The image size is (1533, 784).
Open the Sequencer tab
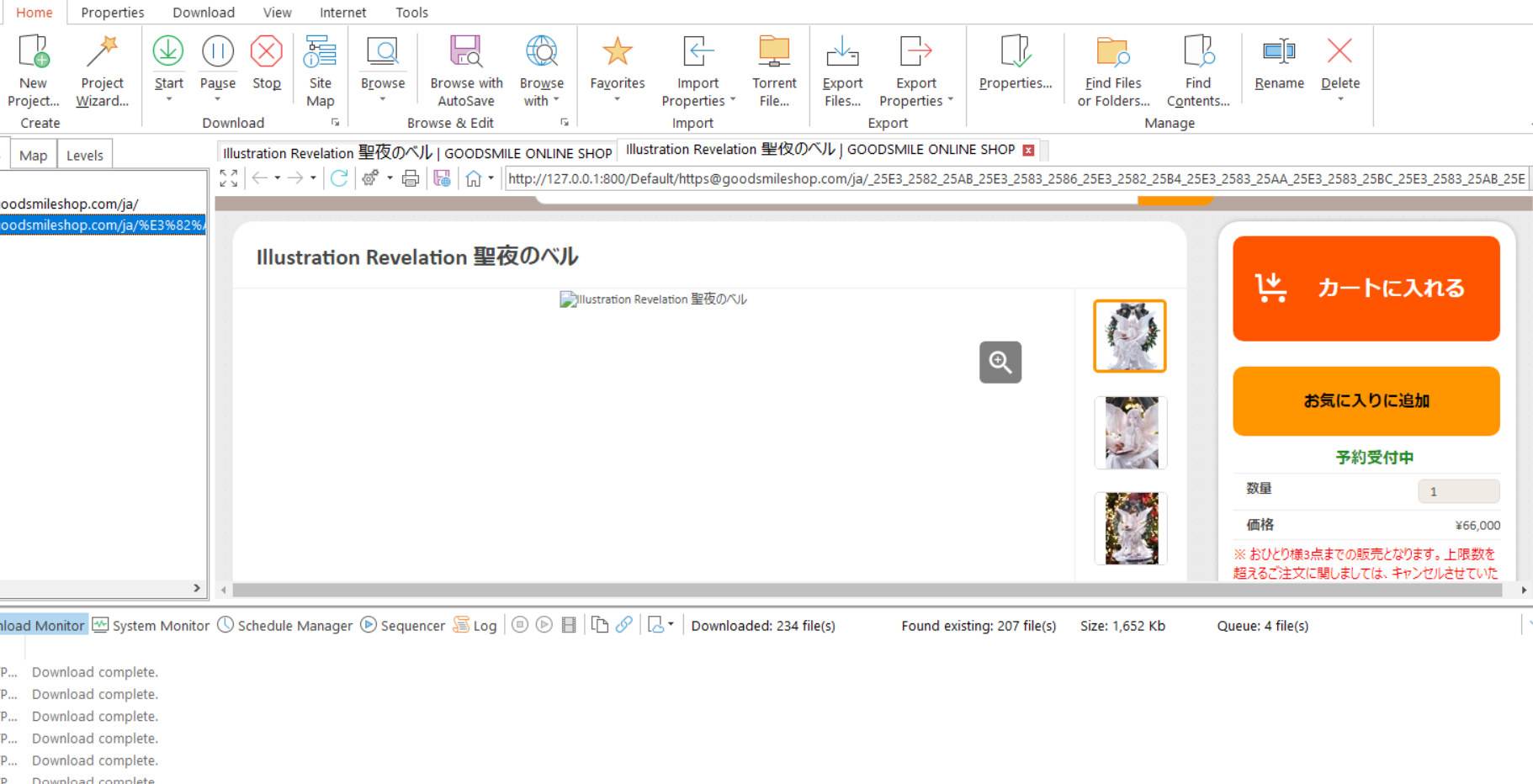[x=403, y=625]
